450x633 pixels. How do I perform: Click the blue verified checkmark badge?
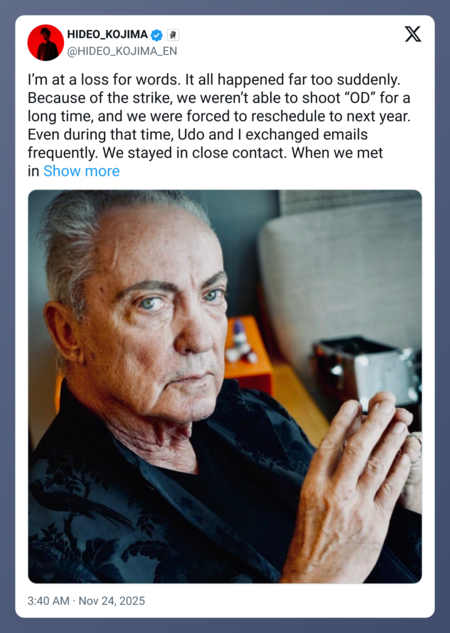157,36
